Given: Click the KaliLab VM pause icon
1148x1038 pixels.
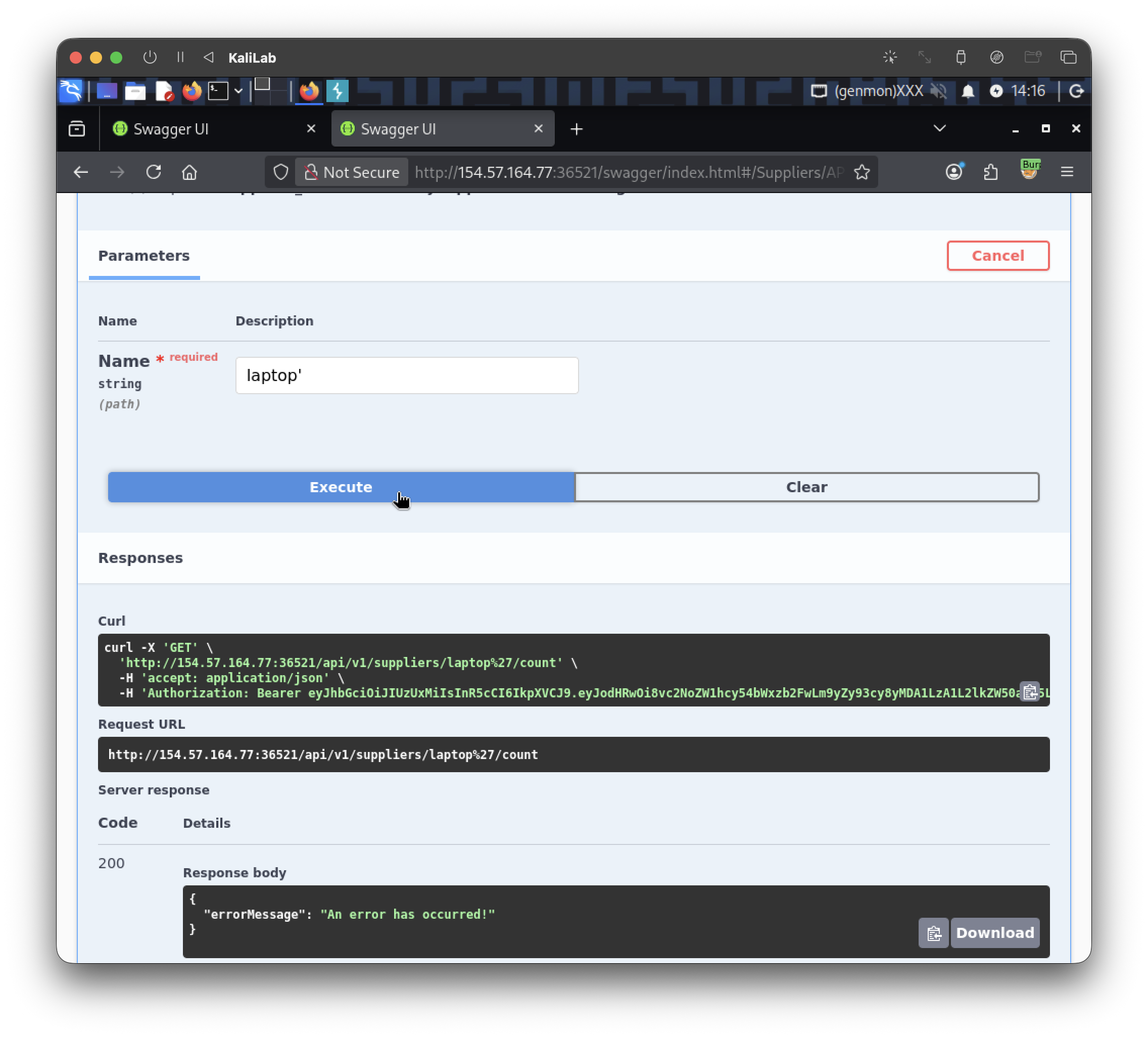Looking at the screenshot, I should pyautogui.click(x=180, y=57).
